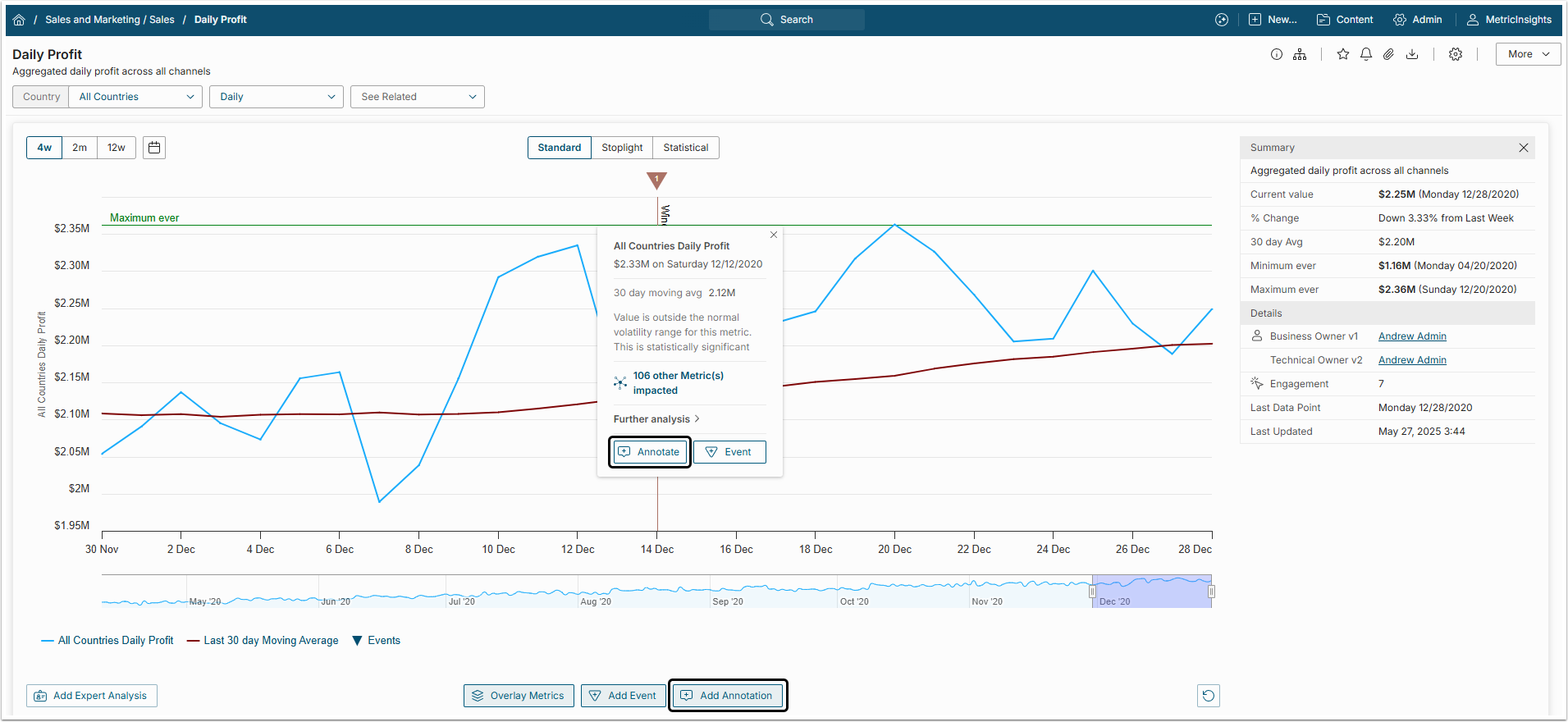Open the metric info icon

click(x=1276, y=54)
